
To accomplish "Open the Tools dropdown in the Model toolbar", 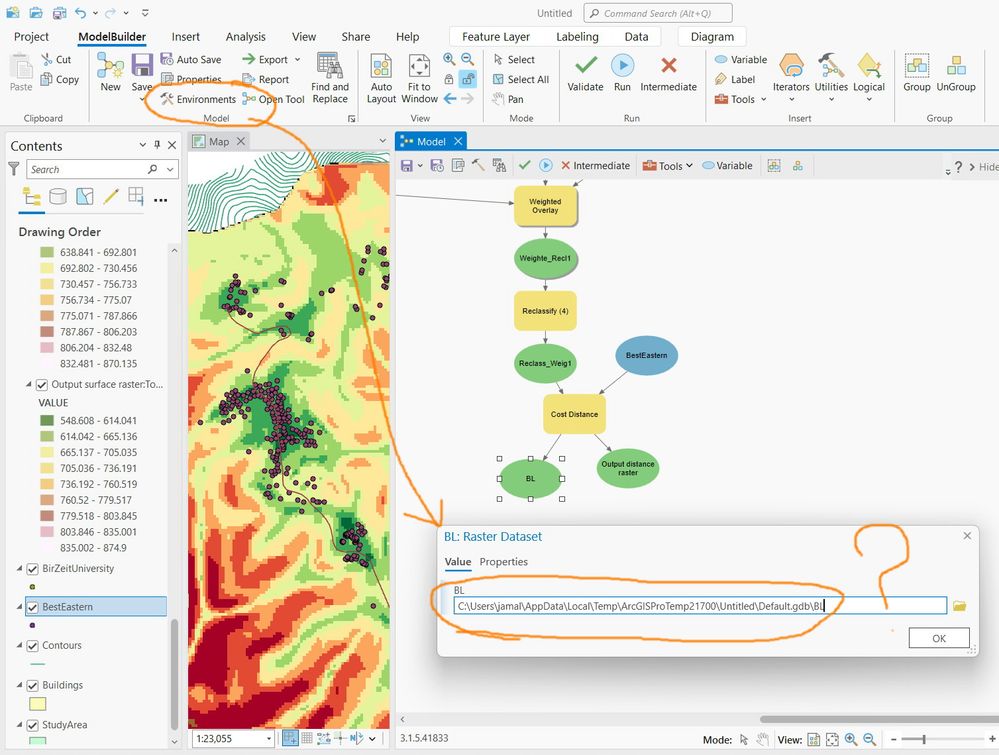I will [x=689, y=166].
